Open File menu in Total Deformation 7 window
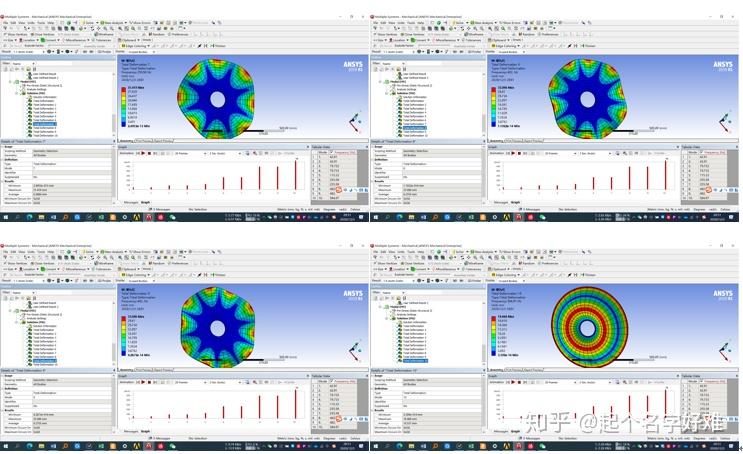Screen dimensions: 743x454 click(6, 22)
